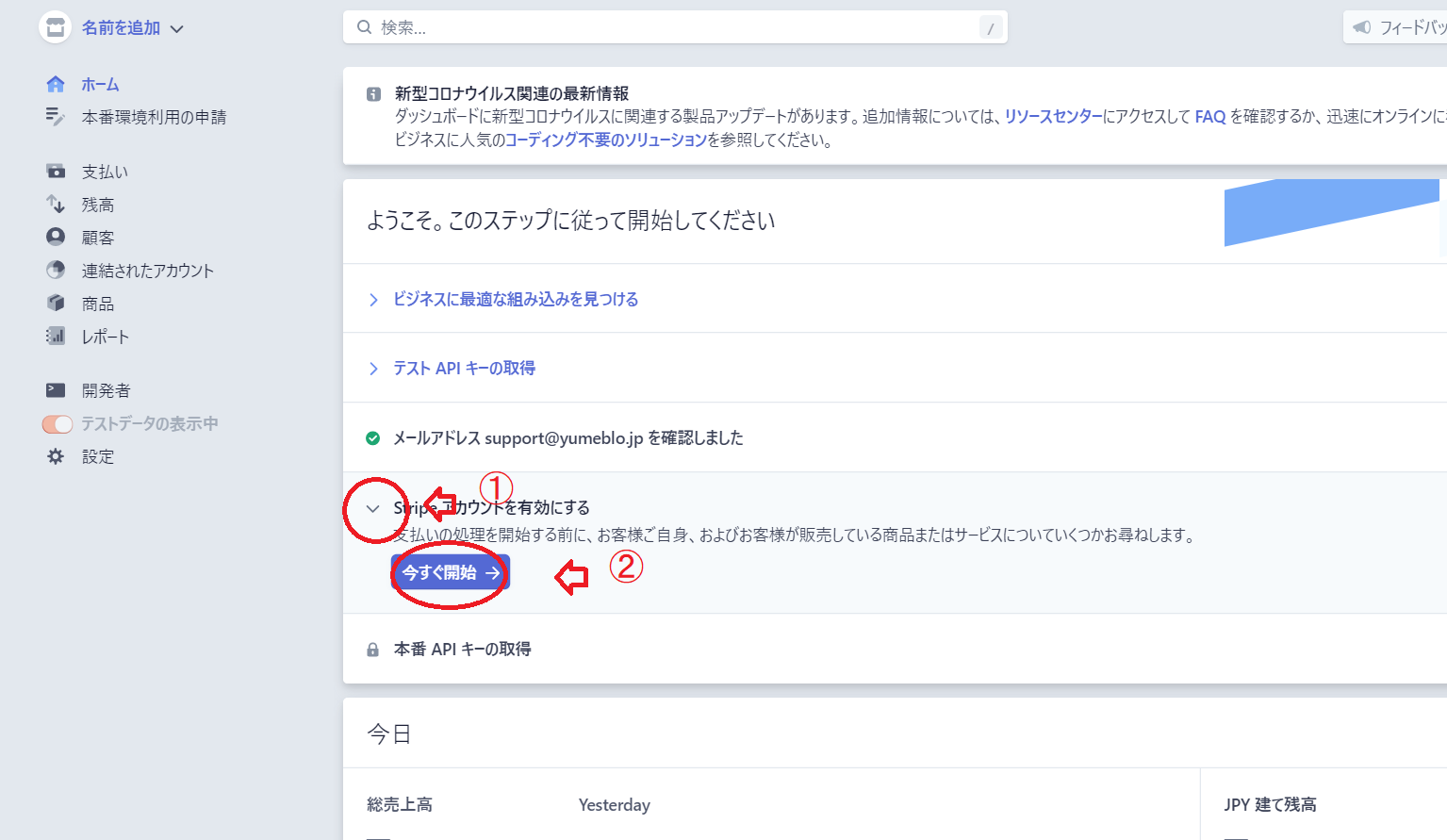1447x840 pixels.
Task: Expand chevron for ビジネスに最適な組み込みを見つける
Action: click(373, 300)
